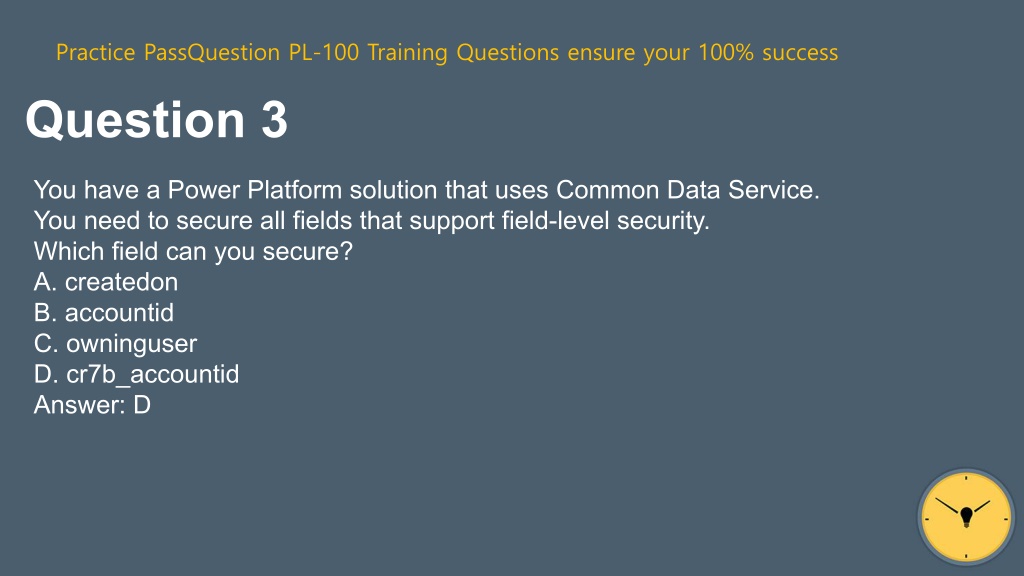Screen dimensions: 1024x576
Task: Click the lightbulb in the clock center
Action: coord(967,517)
